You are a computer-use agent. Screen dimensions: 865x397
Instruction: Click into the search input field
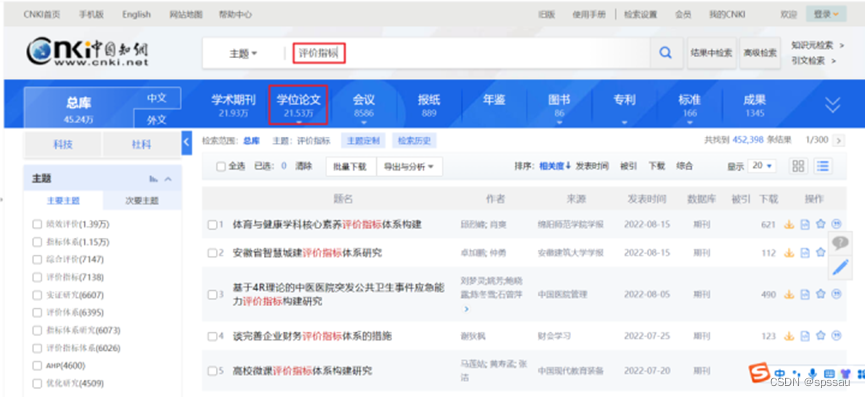click(469, 53)
